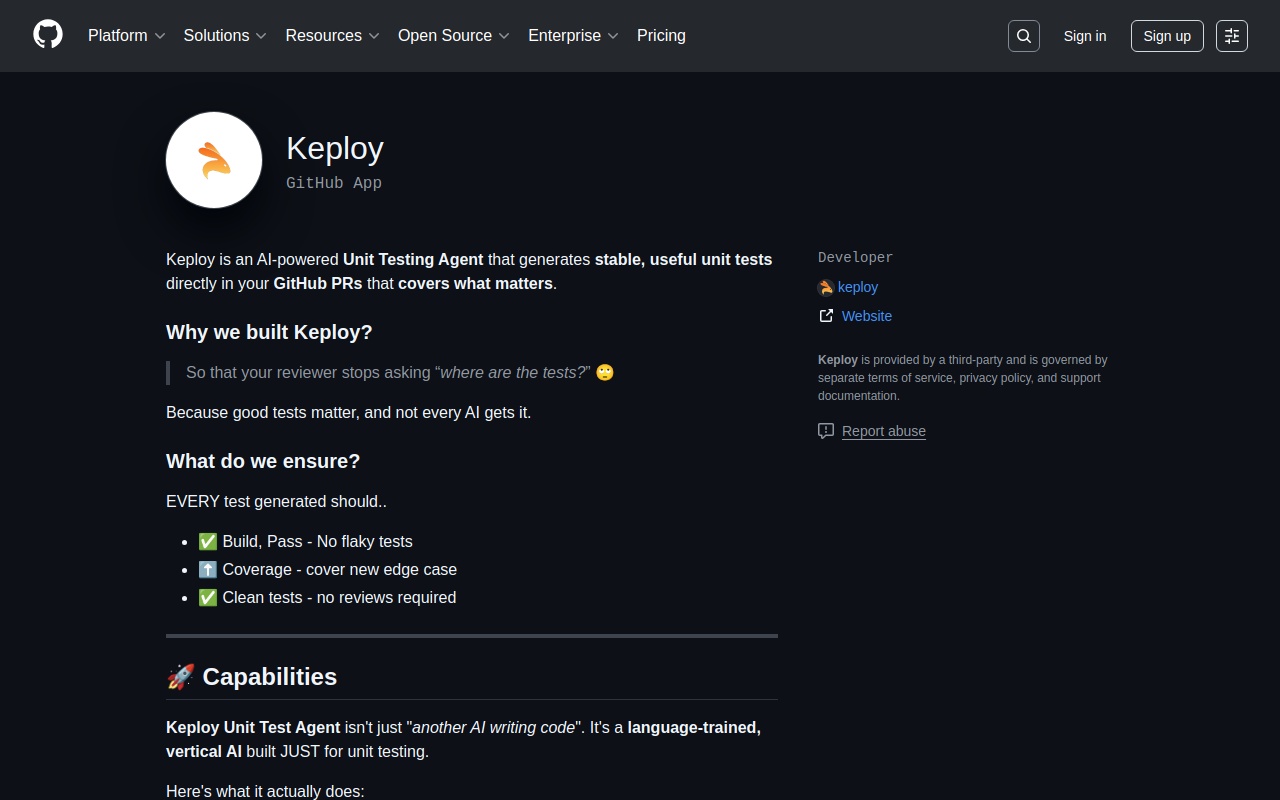Click the Keploy title heading
The image size is (1280, 800).
(335, 148)
